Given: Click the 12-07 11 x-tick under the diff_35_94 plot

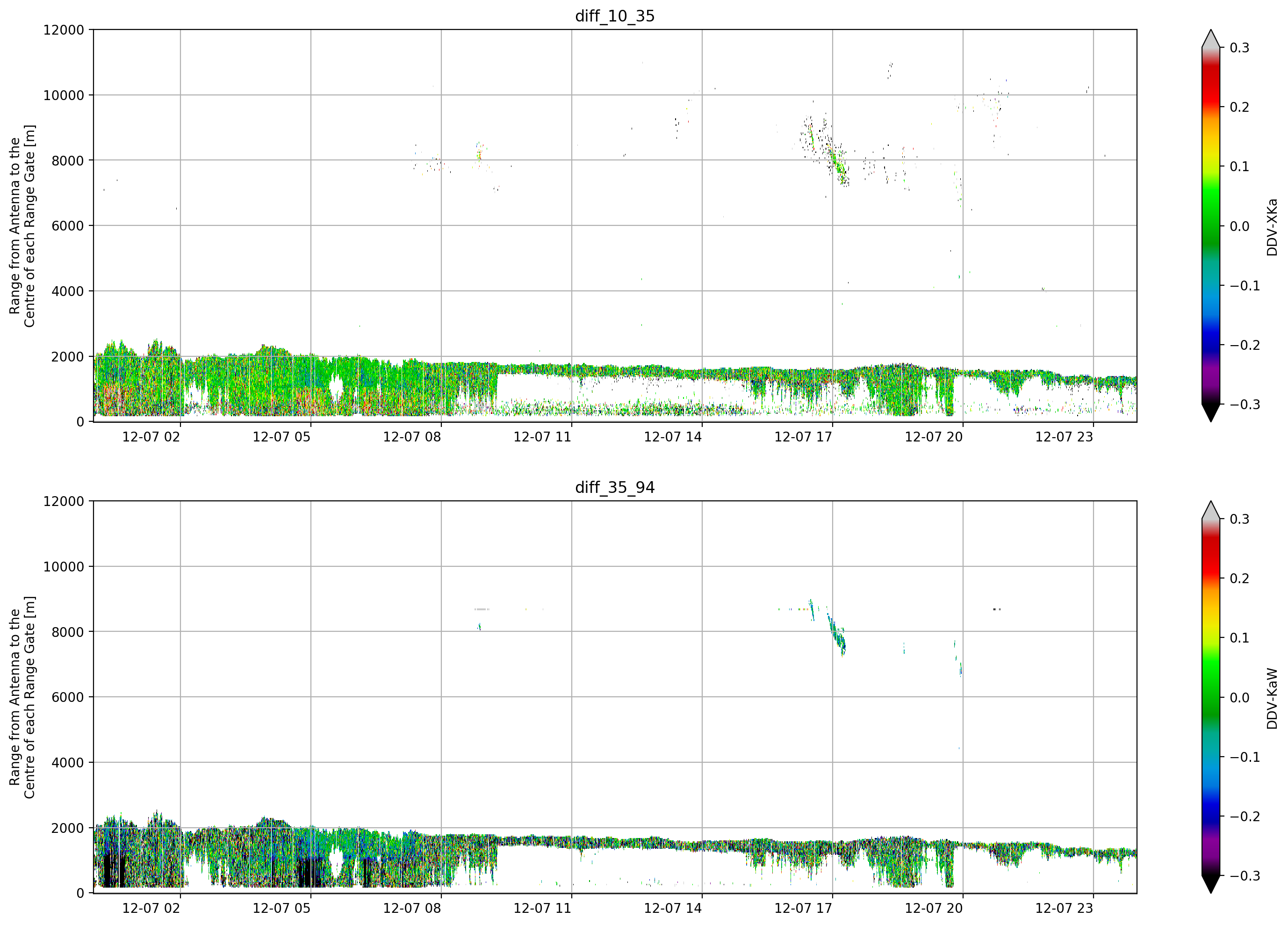Looking at the screenshot, I should coord(542,909).
